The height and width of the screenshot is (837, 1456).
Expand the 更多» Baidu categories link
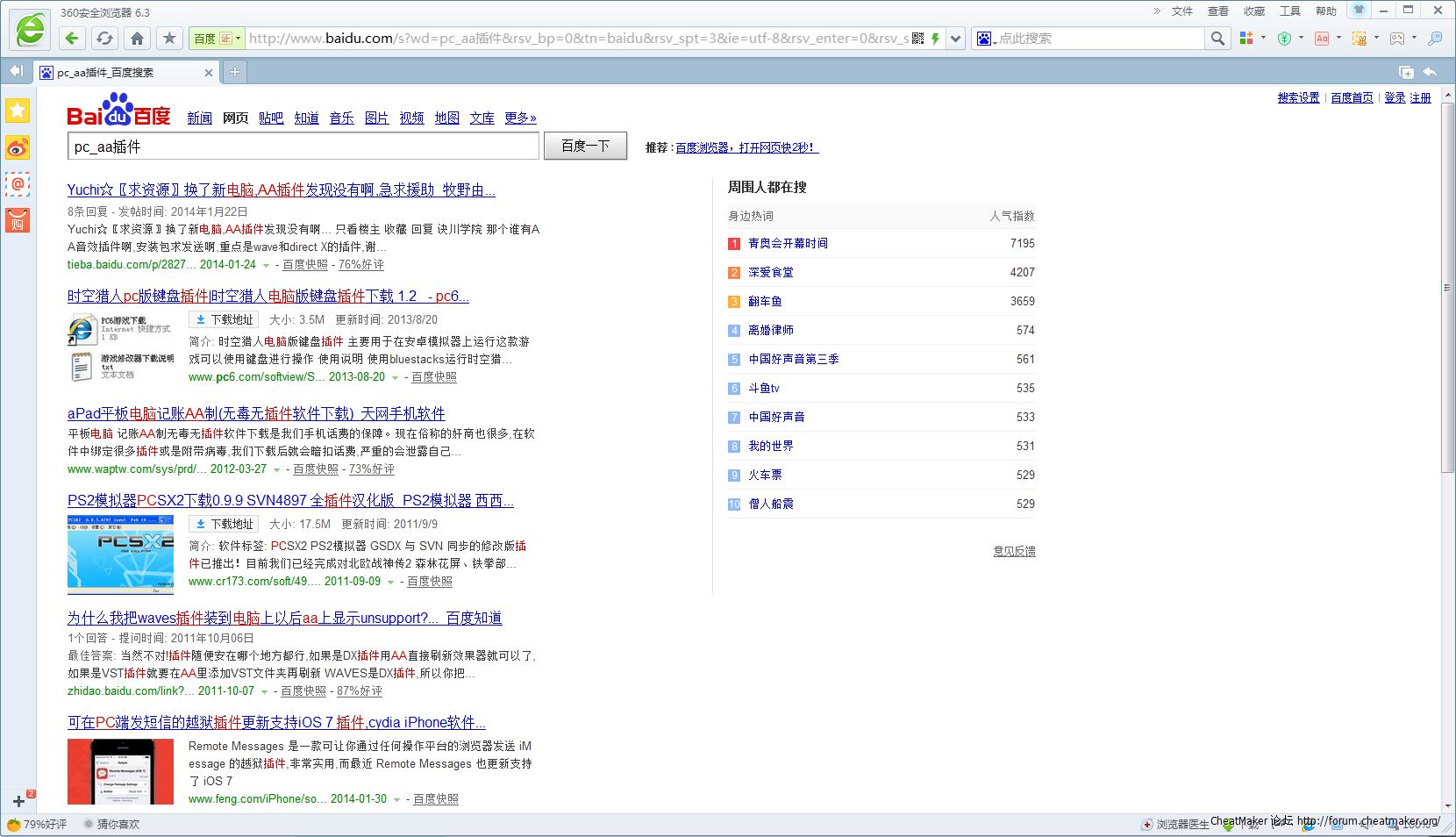[x=520, y=118]
